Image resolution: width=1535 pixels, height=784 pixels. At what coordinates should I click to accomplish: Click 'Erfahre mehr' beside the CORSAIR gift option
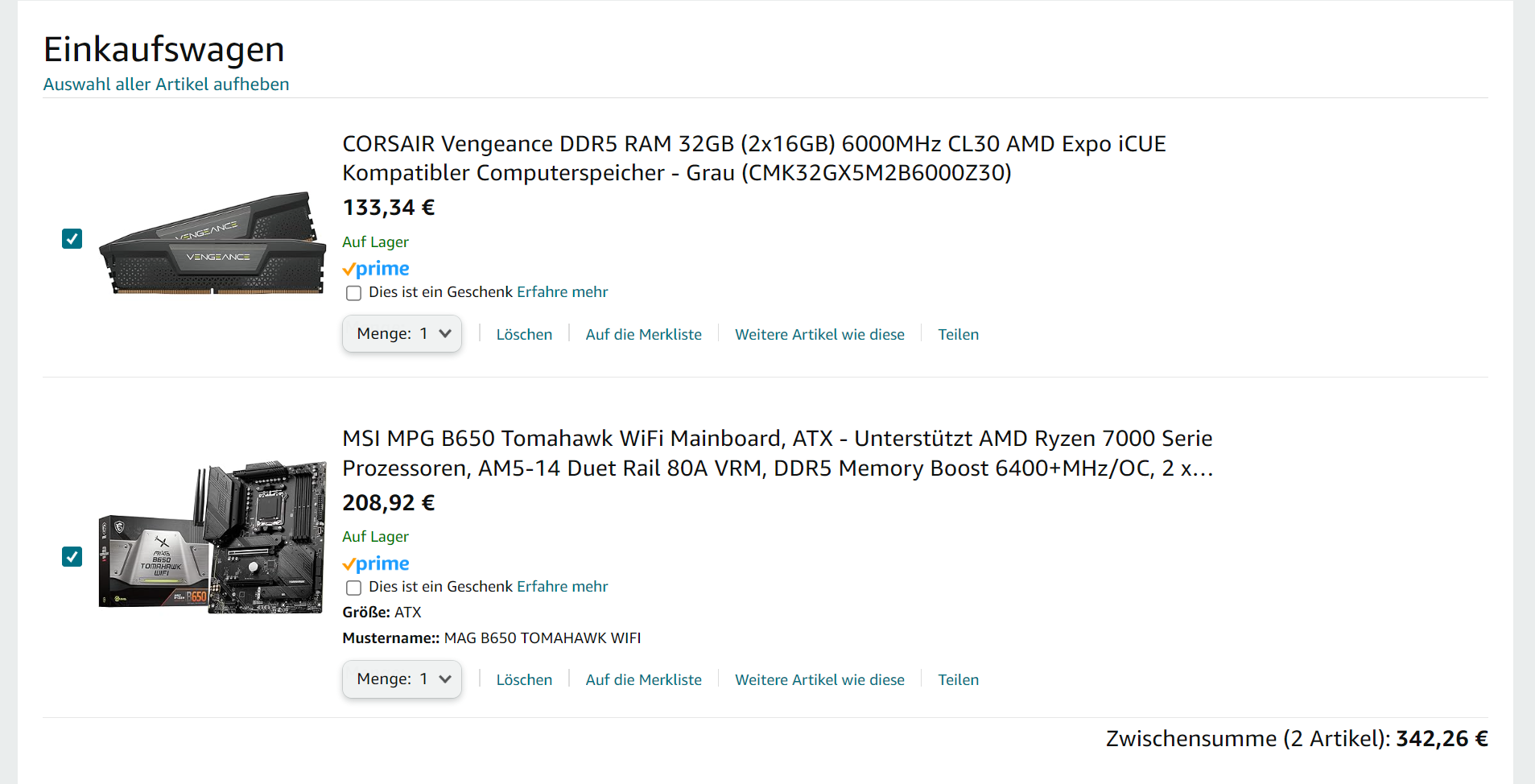click(562, 292)
